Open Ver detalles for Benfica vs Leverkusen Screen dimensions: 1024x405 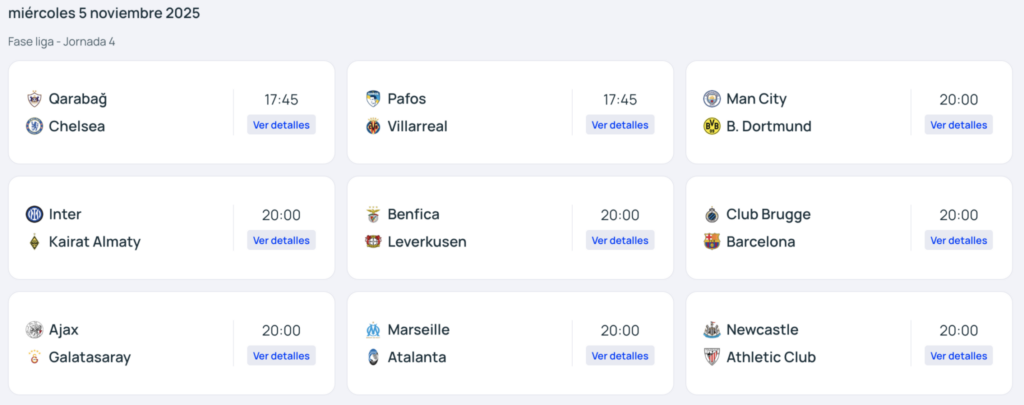pos(620,240)
